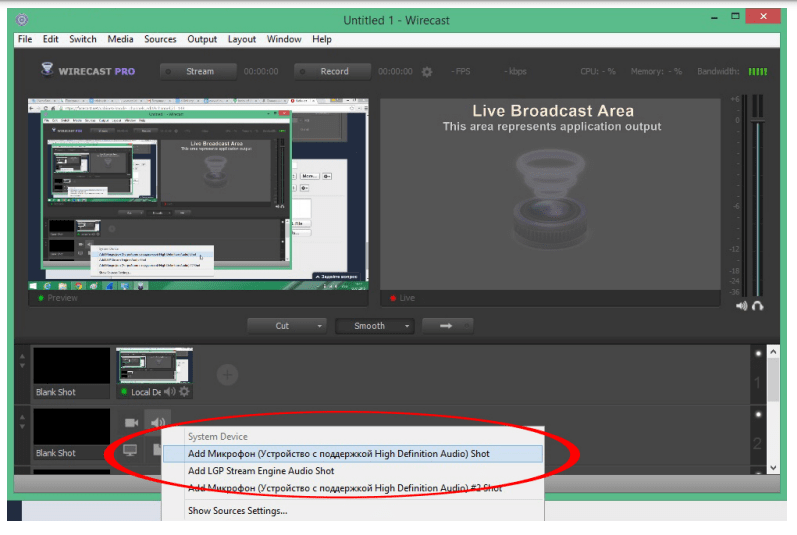The image size is (797, 535).
Task: Open the Switch menu
Action: (83, 39)
